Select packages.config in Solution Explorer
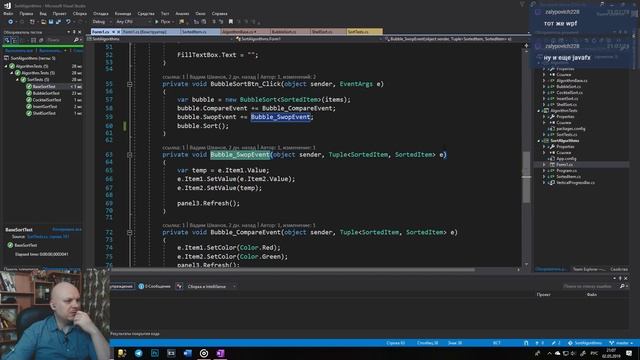The image size is (640, 360). [570, 129]
